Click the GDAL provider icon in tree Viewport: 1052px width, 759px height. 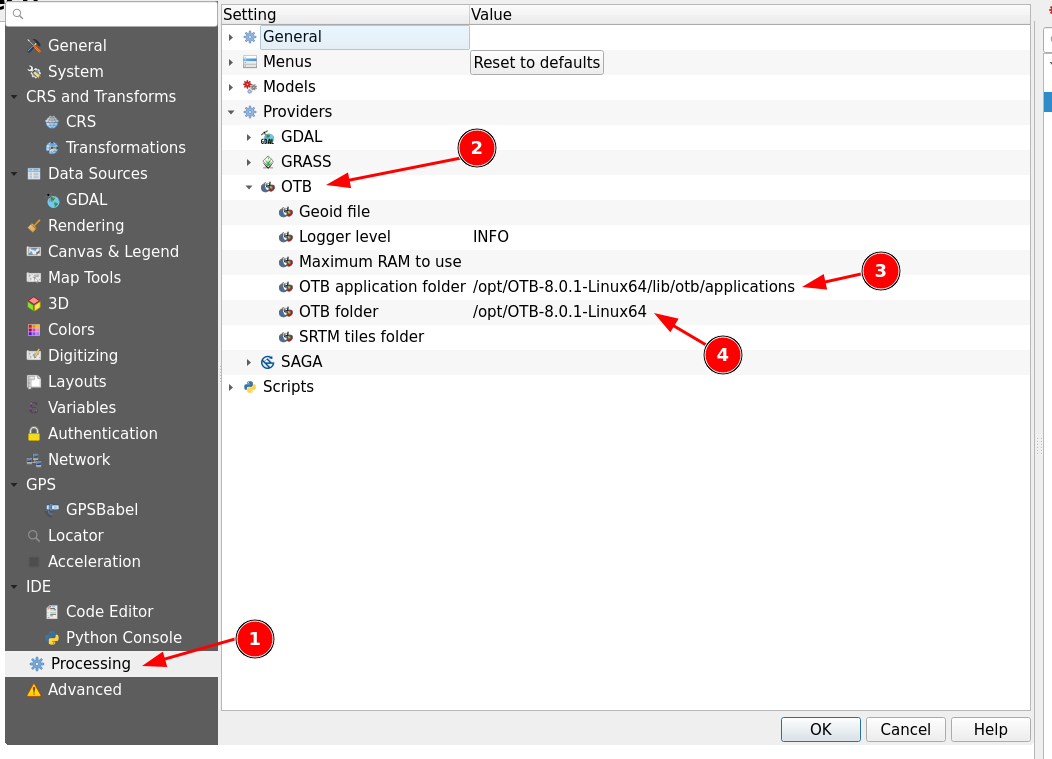click(268, 138)
